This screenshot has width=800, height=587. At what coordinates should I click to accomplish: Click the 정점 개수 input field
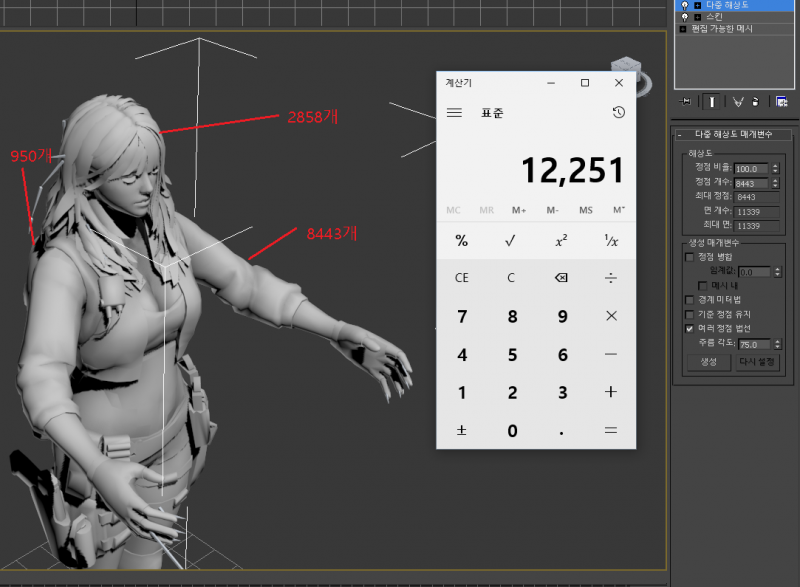click(751, 183)
